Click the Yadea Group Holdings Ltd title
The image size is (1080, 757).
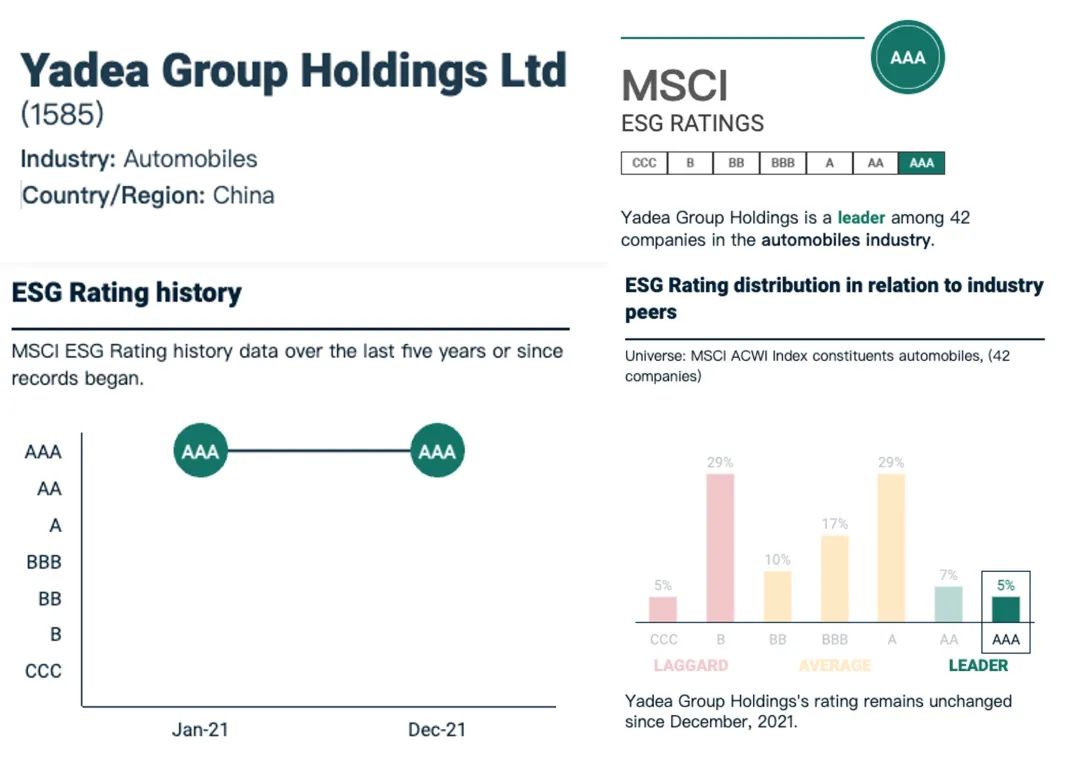click(x=293, y=71)
